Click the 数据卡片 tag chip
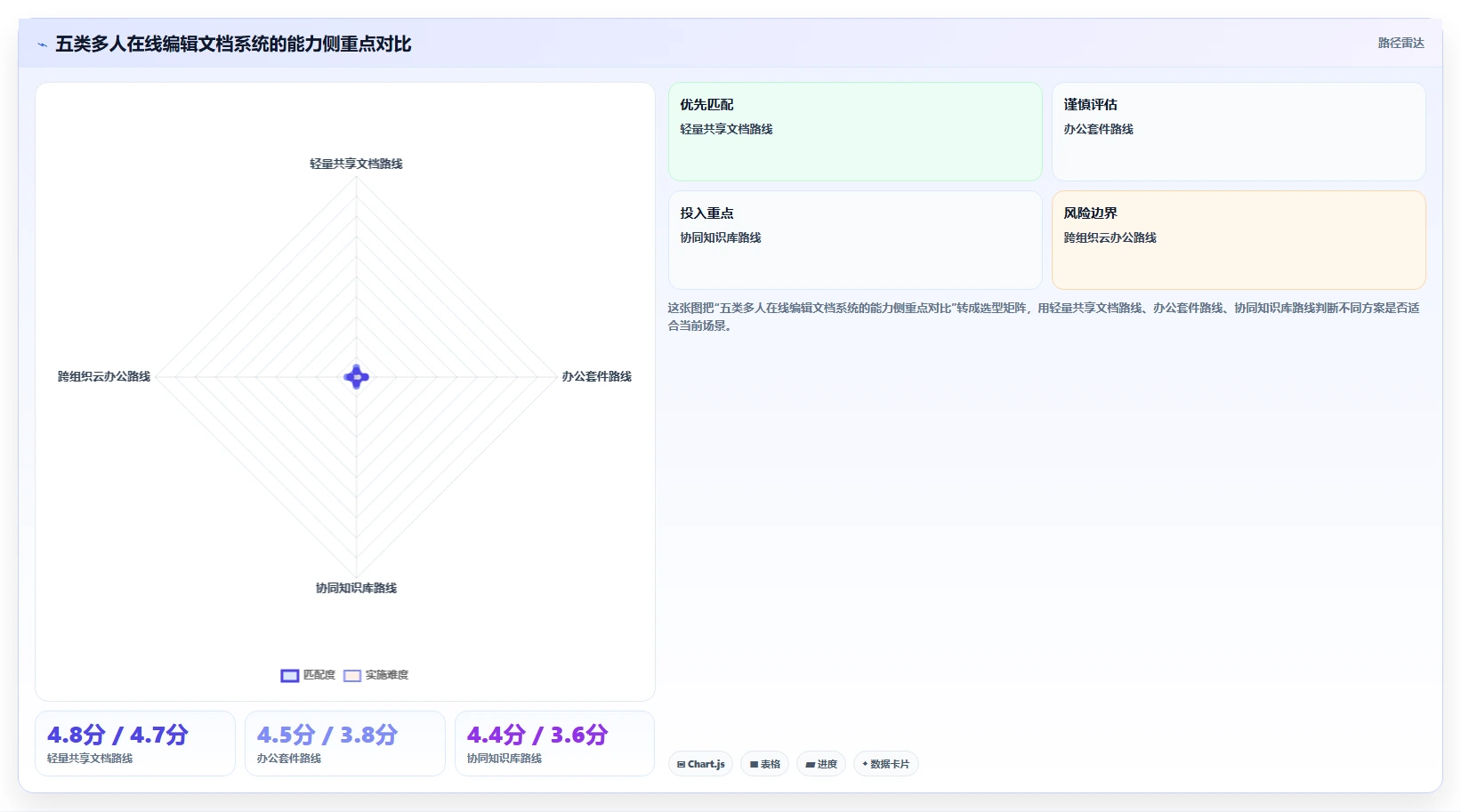The height and width of the screenshot is (812, 1461). (x=885, y=764)
